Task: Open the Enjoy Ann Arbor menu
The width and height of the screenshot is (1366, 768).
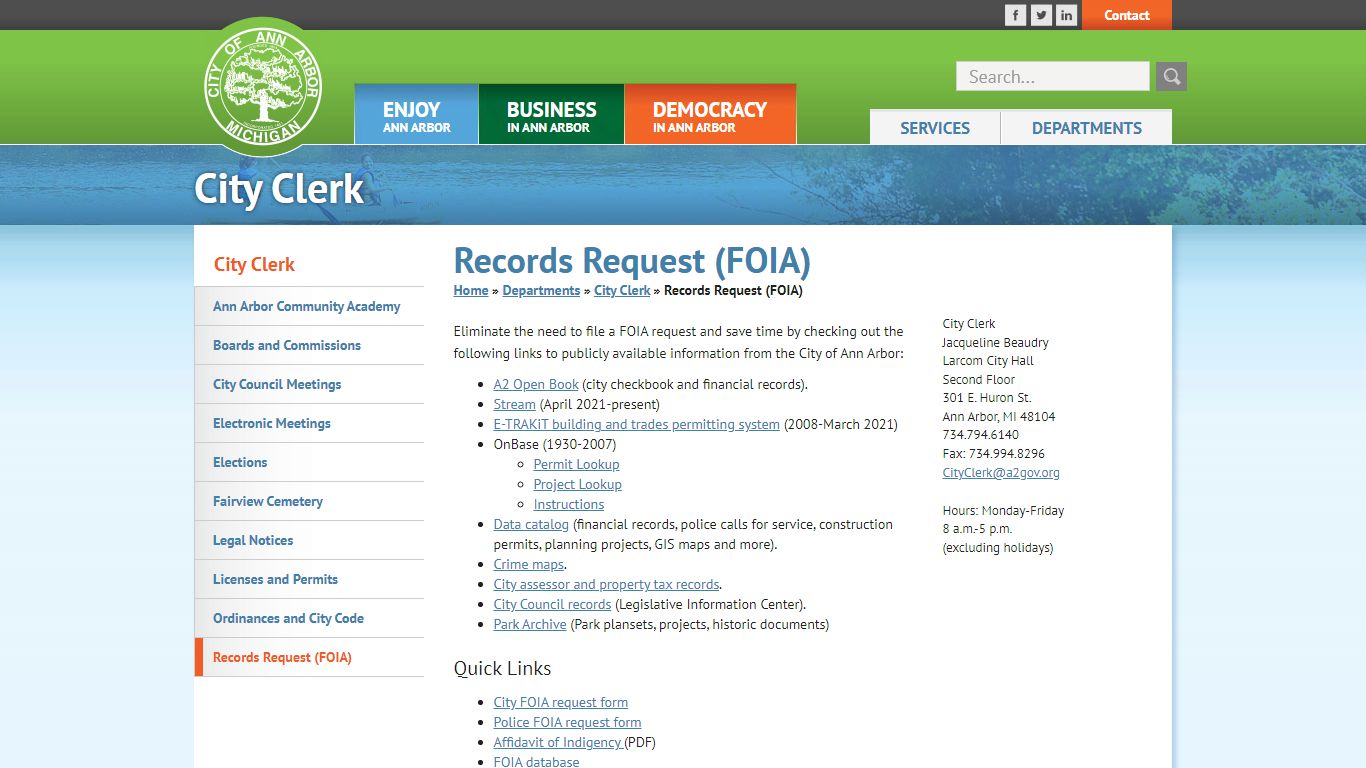Action: pyautogui.click(x=416, y=114)
